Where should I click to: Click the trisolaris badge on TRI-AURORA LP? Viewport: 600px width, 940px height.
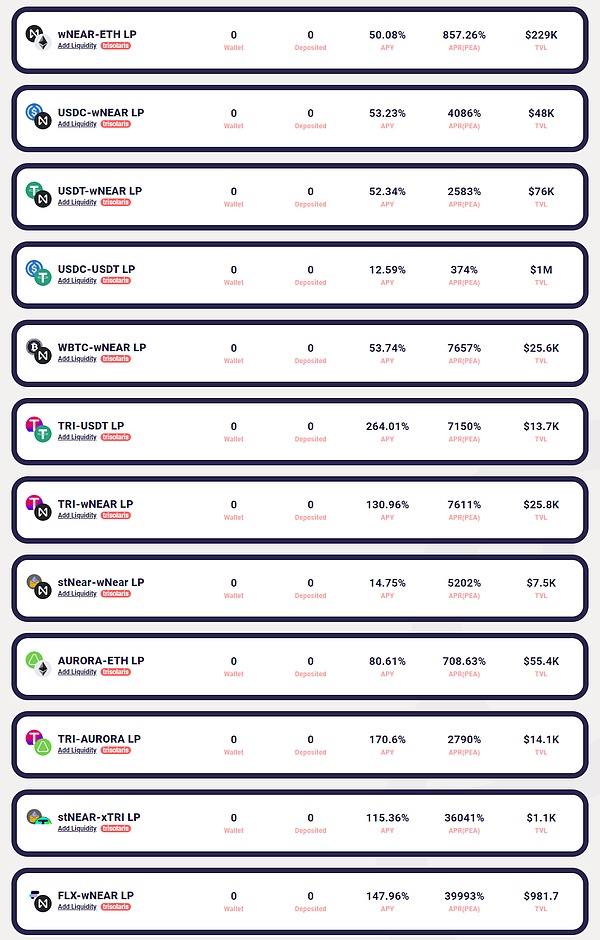pyautogui.click(x=116, y=751)
